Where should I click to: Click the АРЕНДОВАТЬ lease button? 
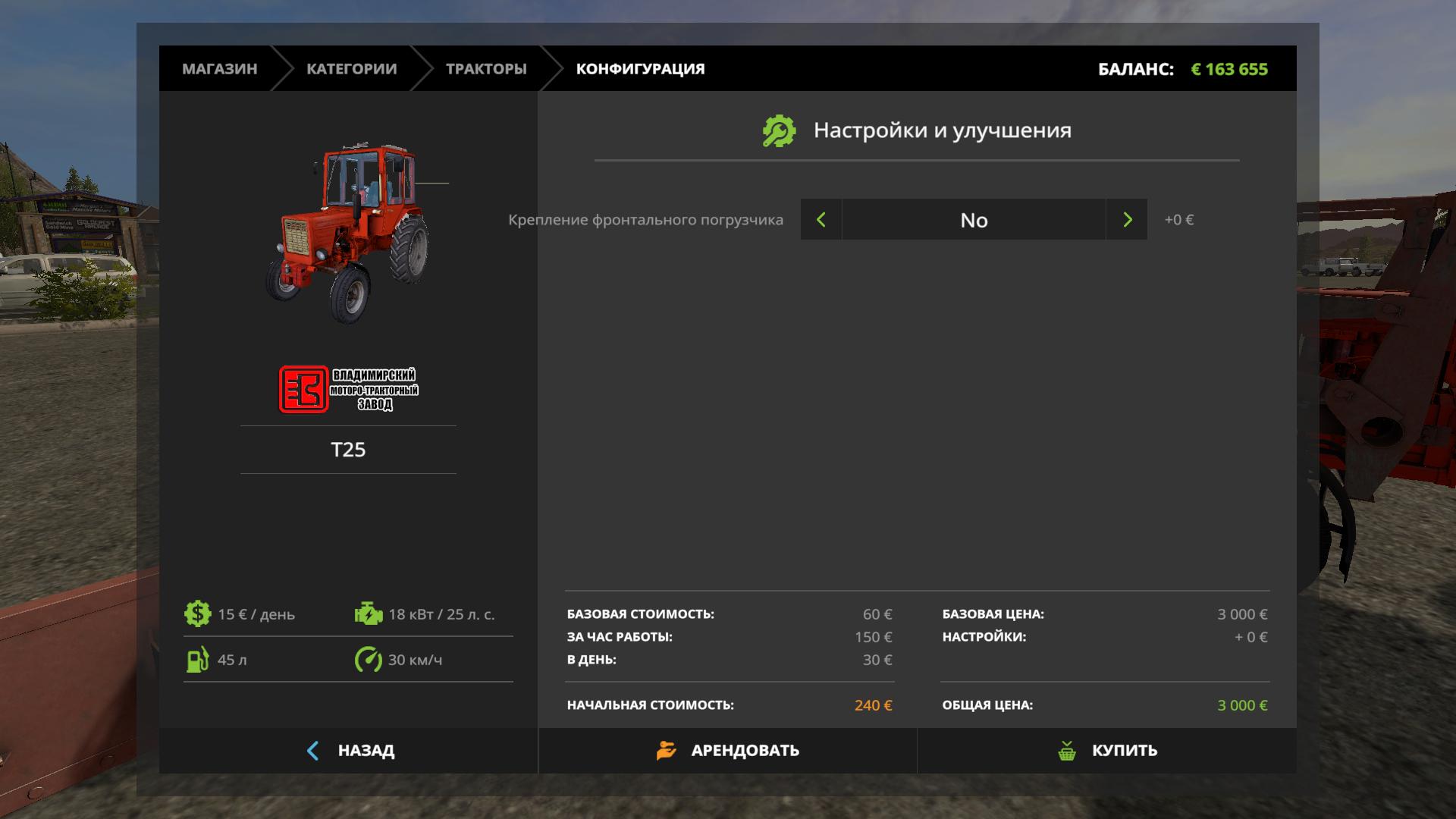click(x=728, y=751)
